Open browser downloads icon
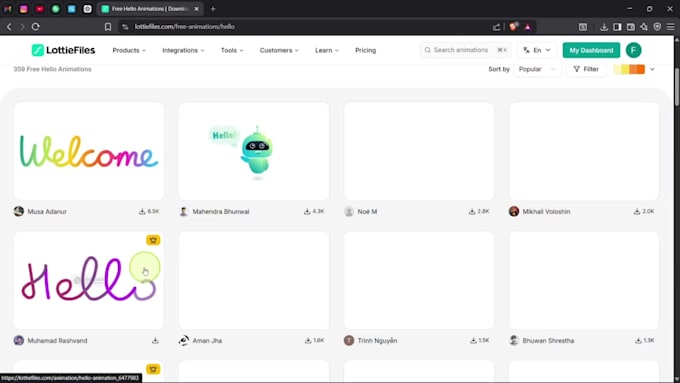Image resolution: width=680 pixels, height=383 pixels. 604,27
